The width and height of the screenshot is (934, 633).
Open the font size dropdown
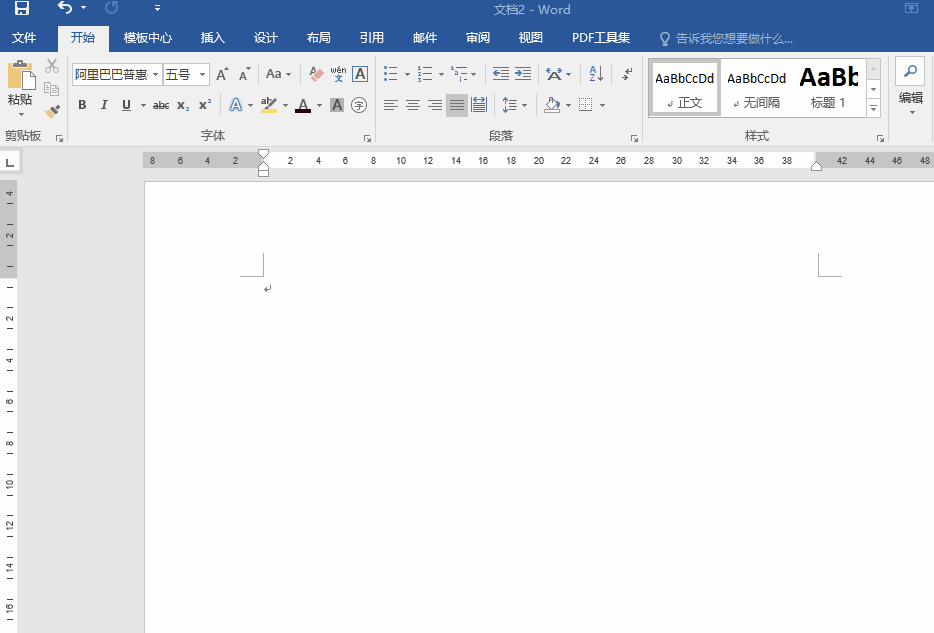(x=203, y=74)
